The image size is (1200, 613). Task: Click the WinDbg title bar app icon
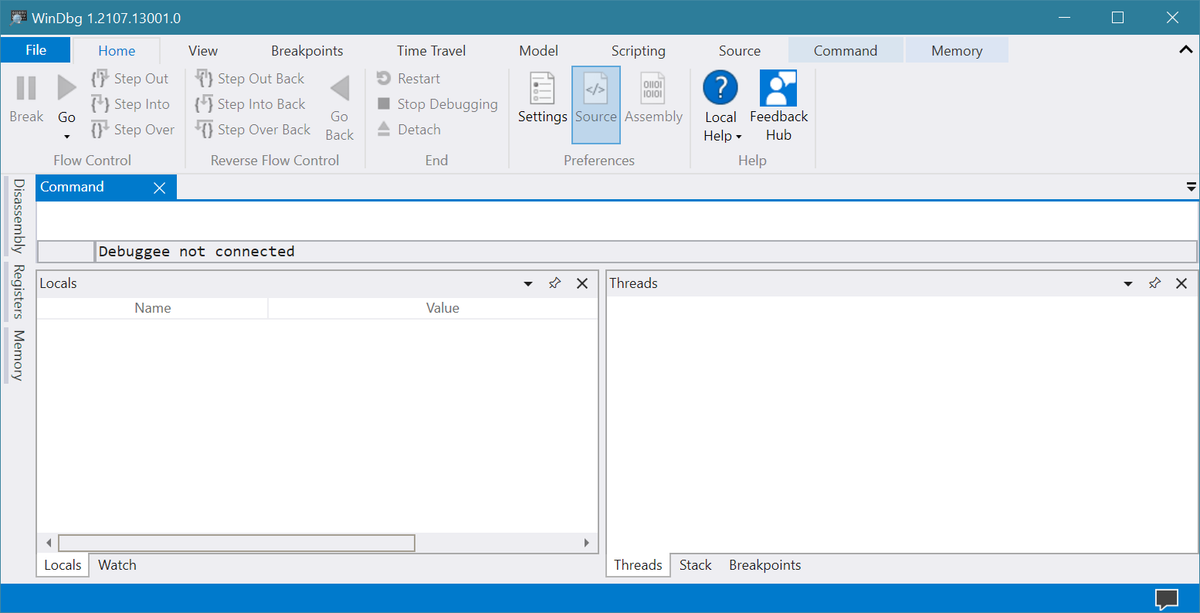tap(18, 18)
